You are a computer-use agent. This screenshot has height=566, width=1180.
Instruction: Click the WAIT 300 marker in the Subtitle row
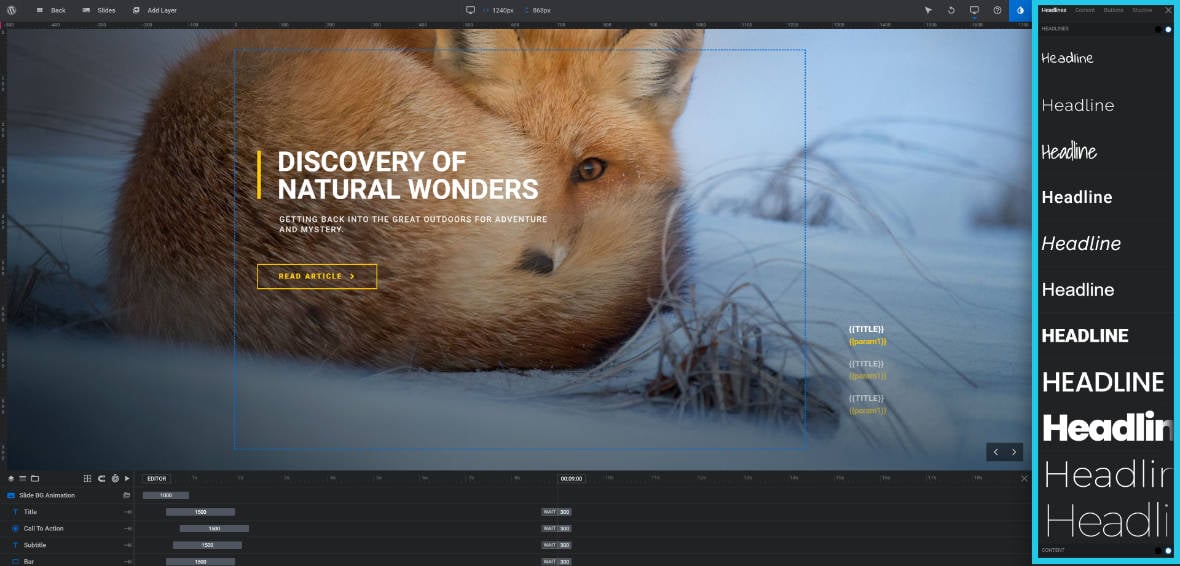click(556, 545)
